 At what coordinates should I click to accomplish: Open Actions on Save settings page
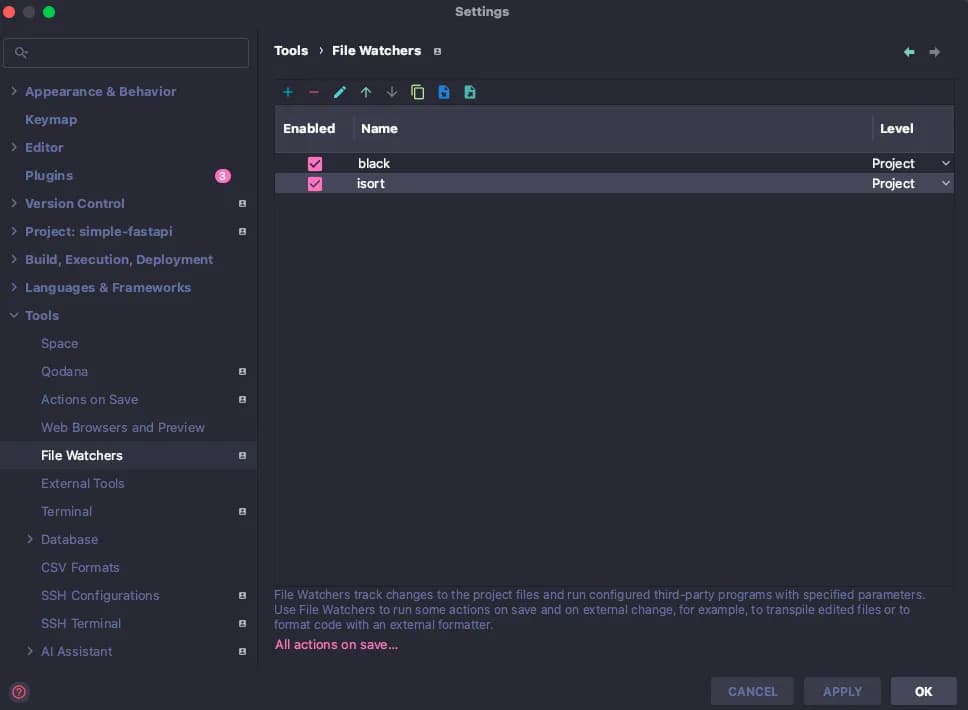[90, 399]
